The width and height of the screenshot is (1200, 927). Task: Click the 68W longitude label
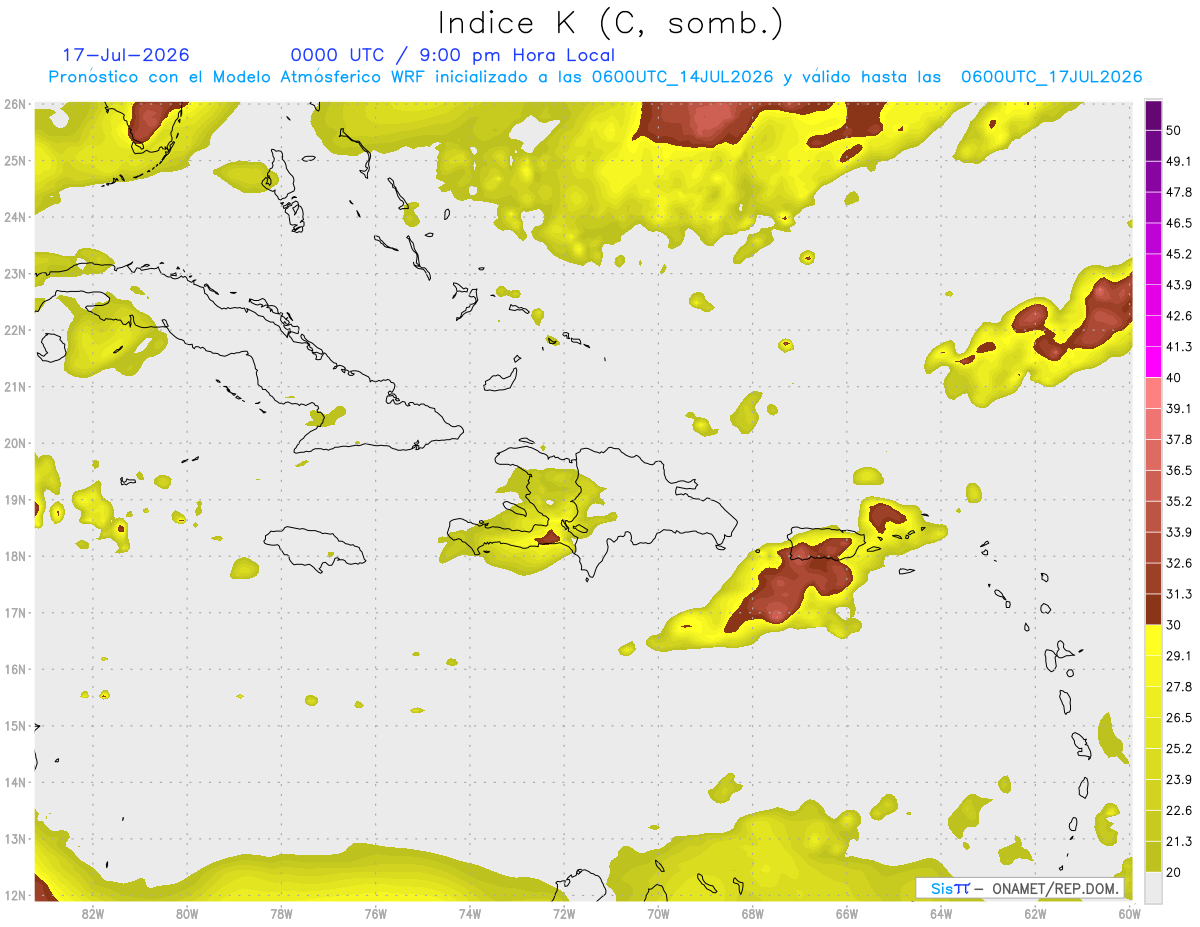click(x=753, y=913)
